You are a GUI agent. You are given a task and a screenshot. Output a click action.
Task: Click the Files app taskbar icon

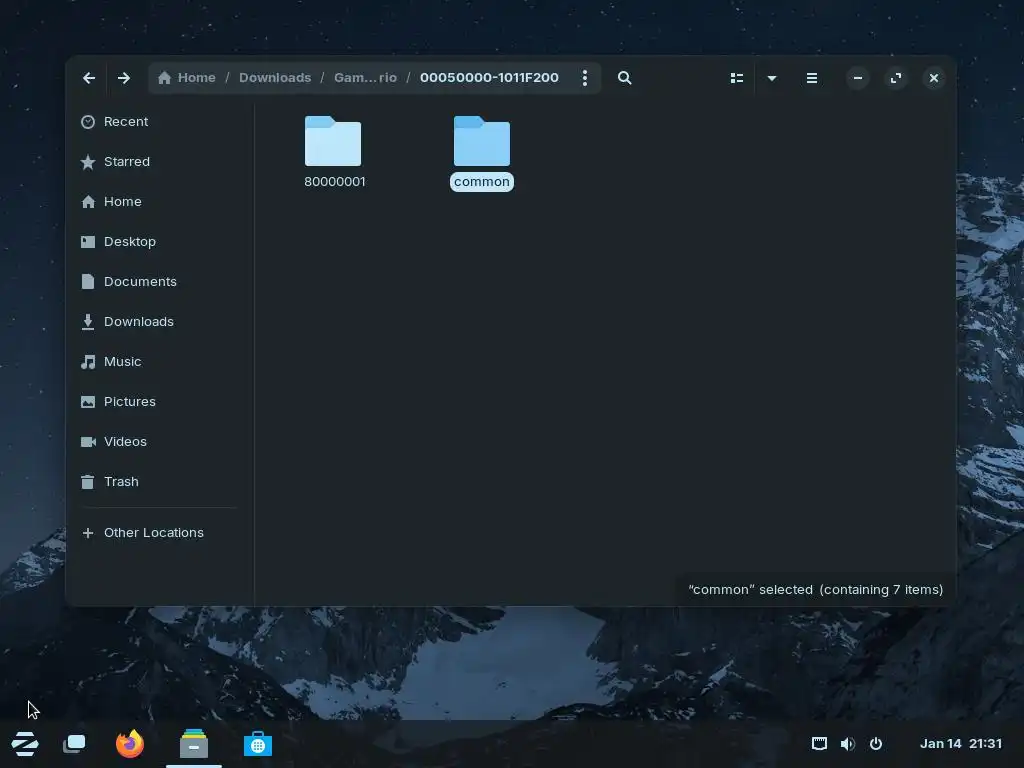click(194, 744)
